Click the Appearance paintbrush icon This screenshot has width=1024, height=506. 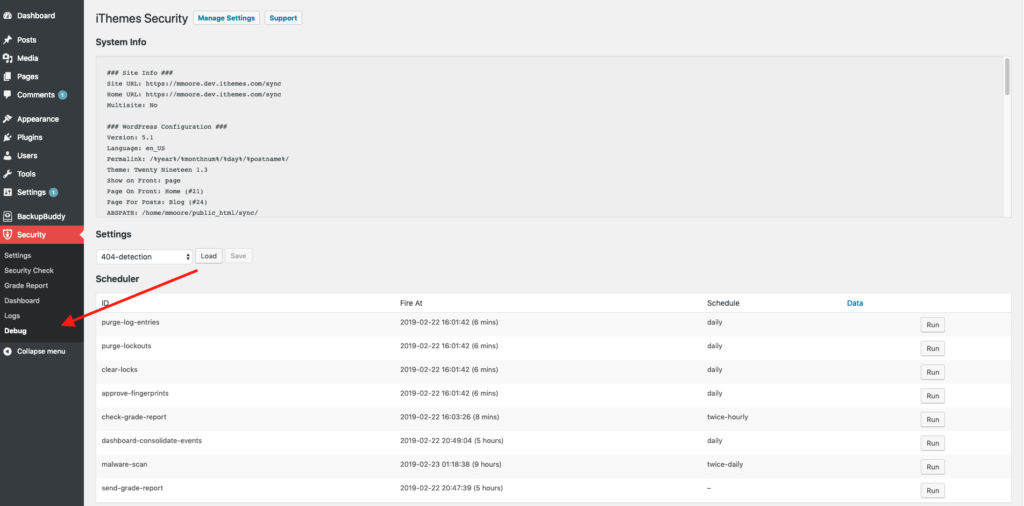[x=8, y=119]
